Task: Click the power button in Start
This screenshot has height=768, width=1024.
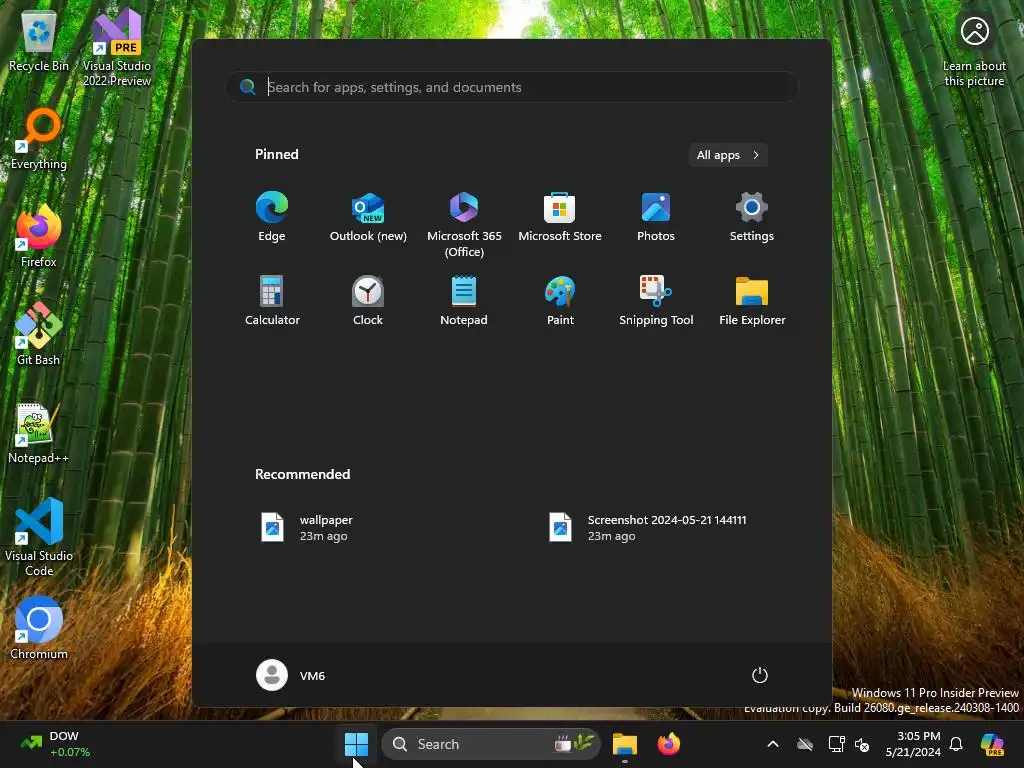Action: (760, 675)
